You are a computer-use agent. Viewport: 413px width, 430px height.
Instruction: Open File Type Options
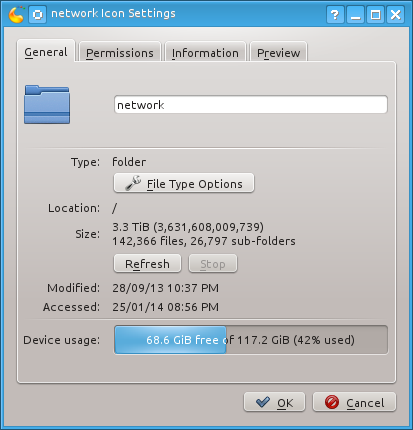(x=184, y=183)
